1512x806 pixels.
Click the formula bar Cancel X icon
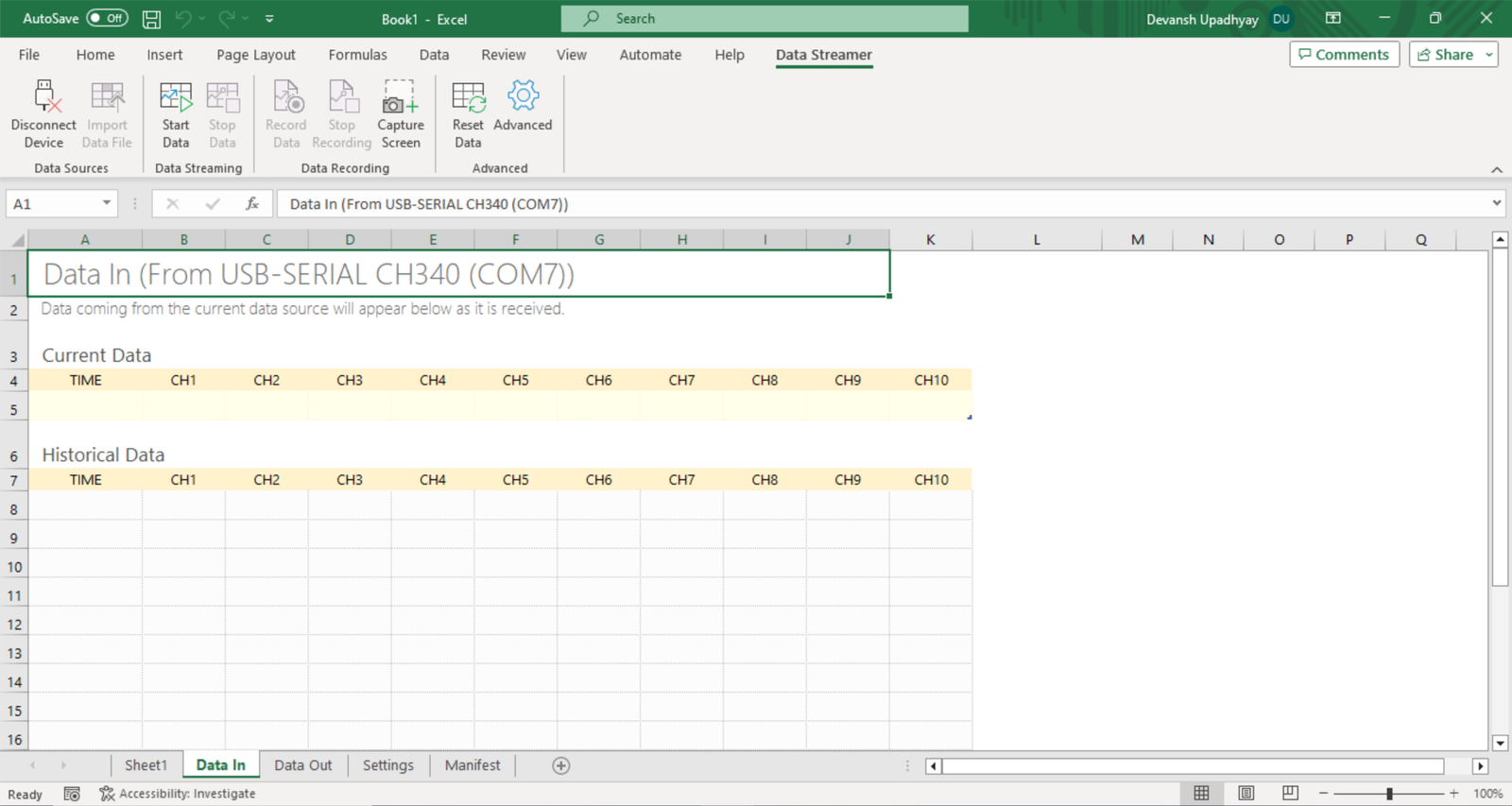pos(172,203)
